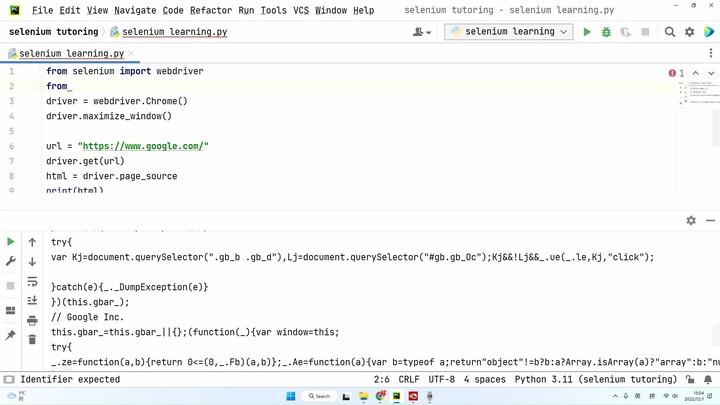Expand the user account dropdown
This screenshot has width=720, height=405.
tap(422, 32)
